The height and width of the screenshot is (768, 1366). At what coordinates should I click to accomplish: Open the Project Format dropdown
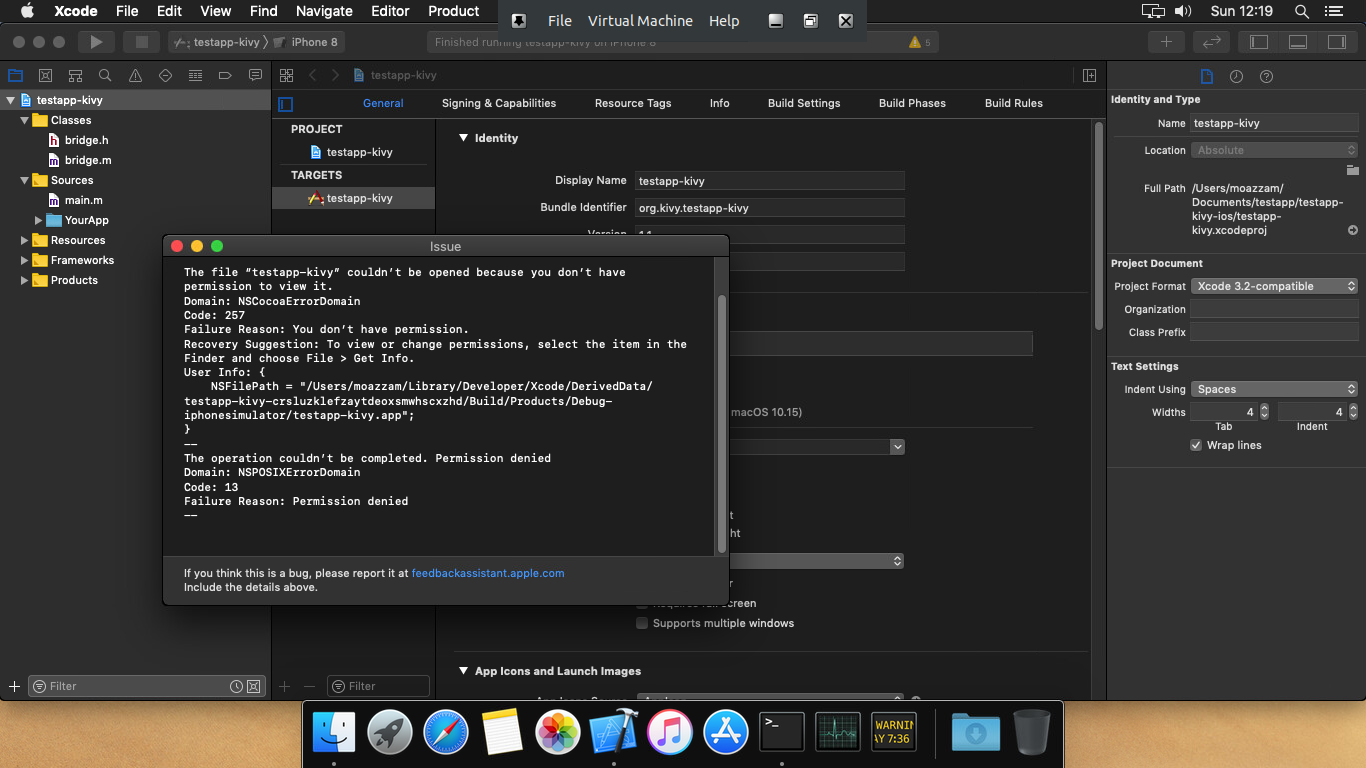[x=1274, y=285]
